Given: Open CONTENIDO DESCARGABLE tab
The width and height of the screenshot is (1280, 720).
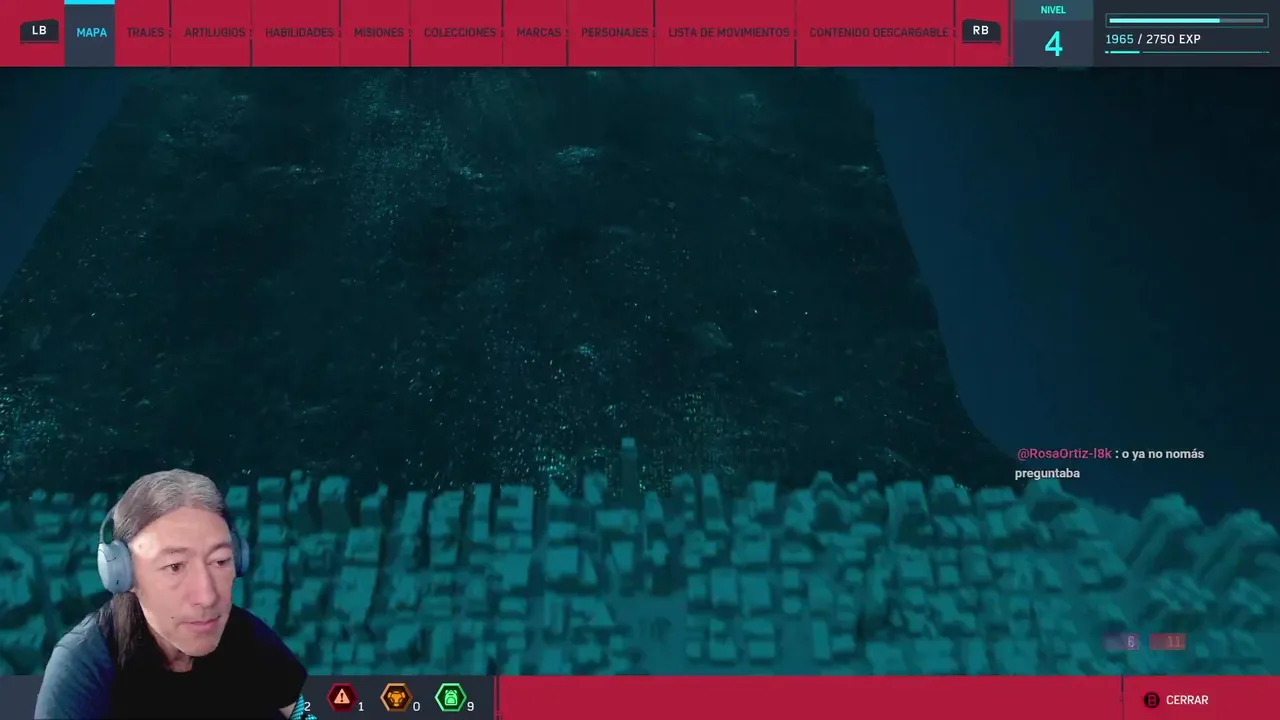Looking at the screenshot, I should (878, 33).
